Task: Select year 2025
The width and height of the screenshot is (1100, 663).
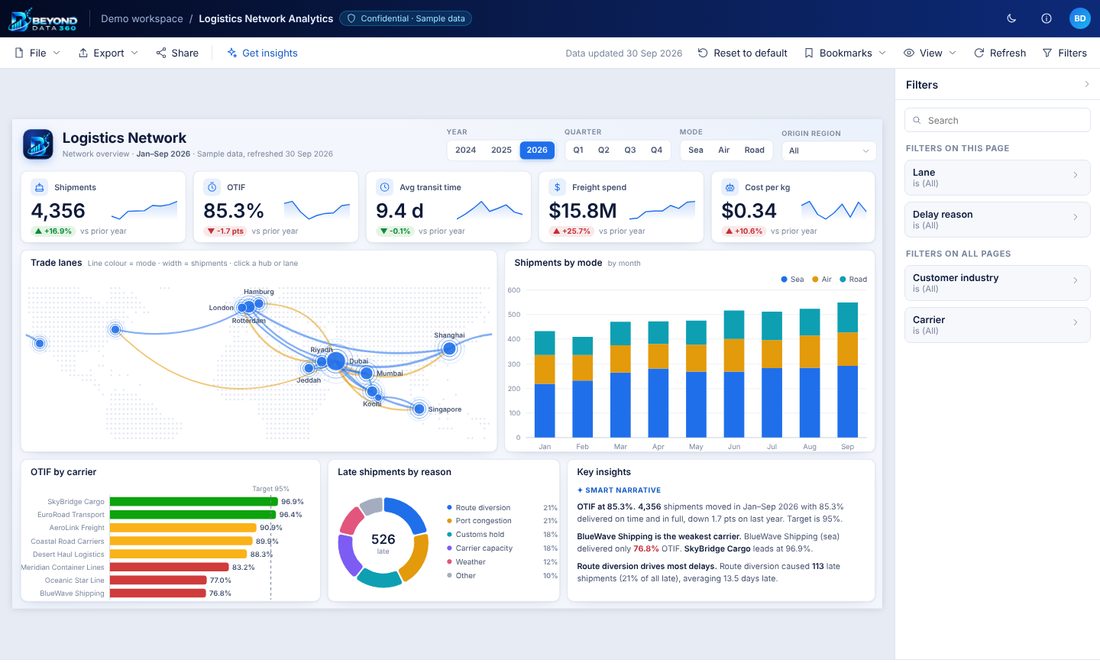Action: (x=501, y=150)
